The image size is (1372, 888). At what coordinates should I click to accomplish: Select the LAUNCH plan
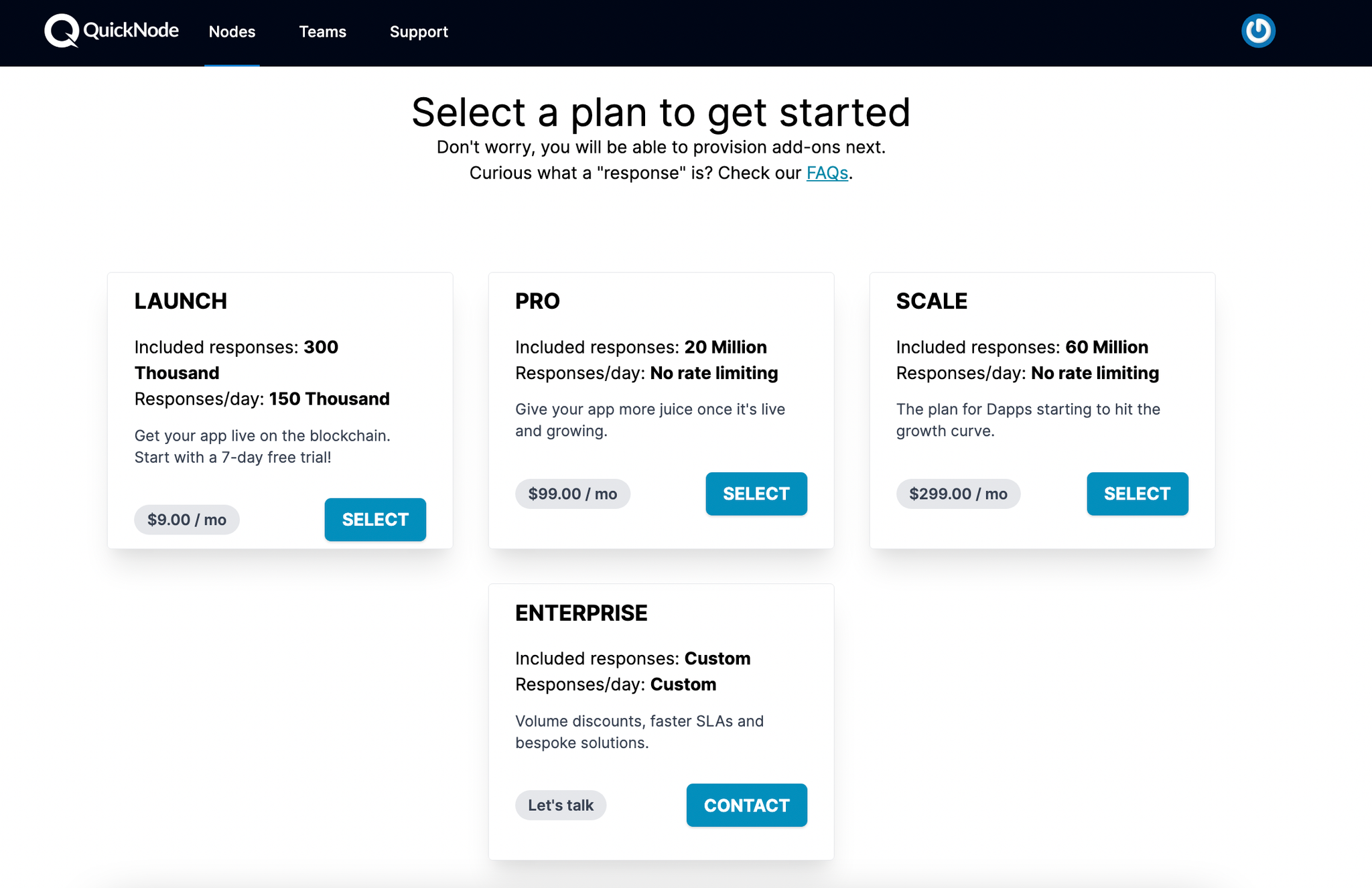[375, 520]
